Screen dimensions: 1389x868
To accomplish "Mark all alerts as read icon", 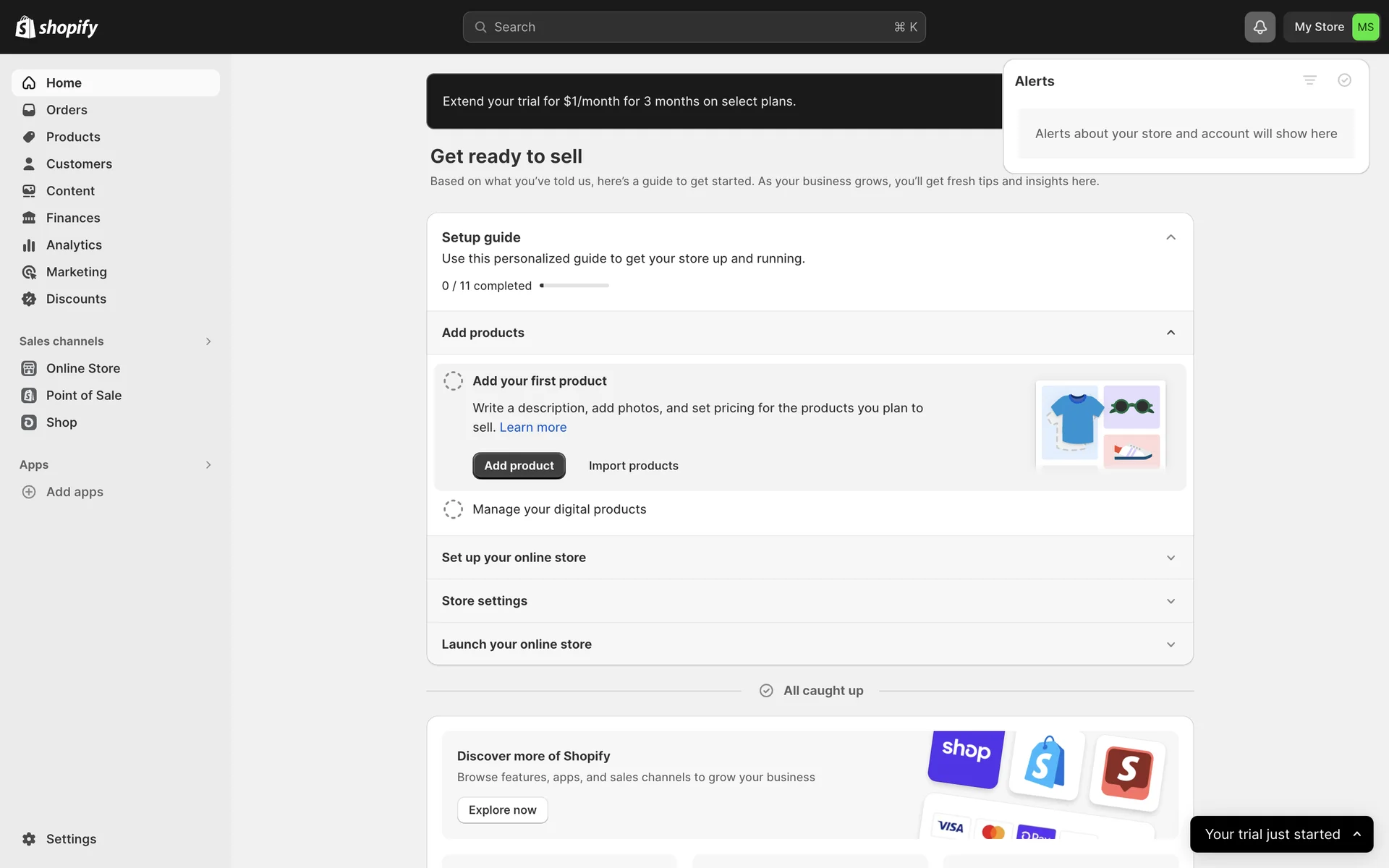I will coord(1344,80).
